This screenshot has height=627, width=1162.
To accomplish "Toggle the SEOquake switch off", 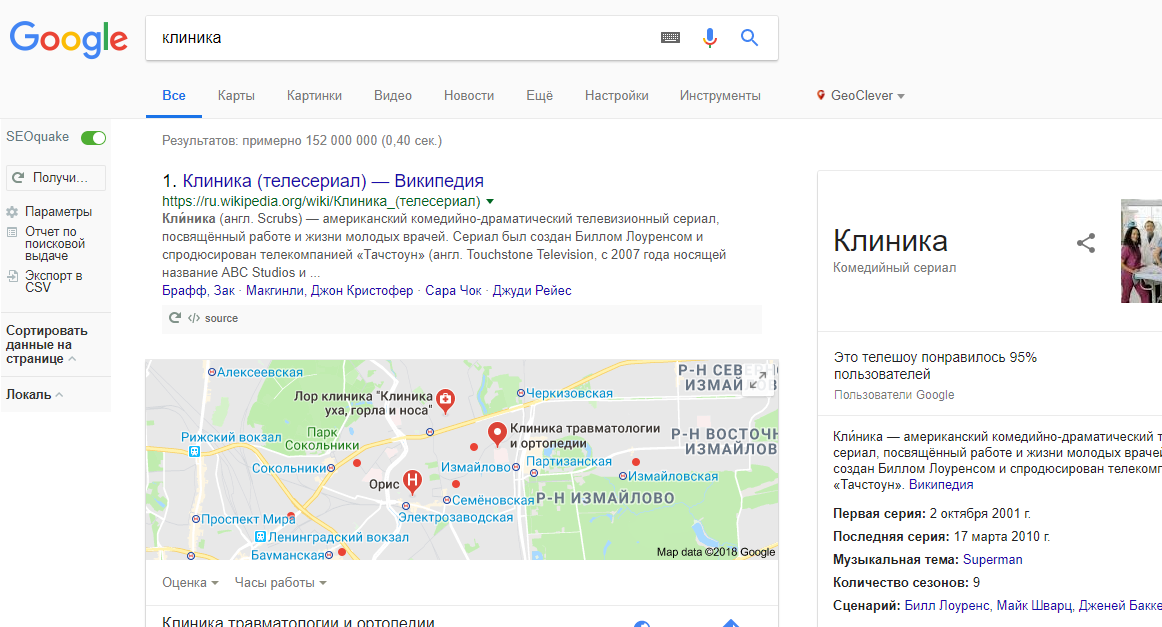I will click(x=93, y=137).
